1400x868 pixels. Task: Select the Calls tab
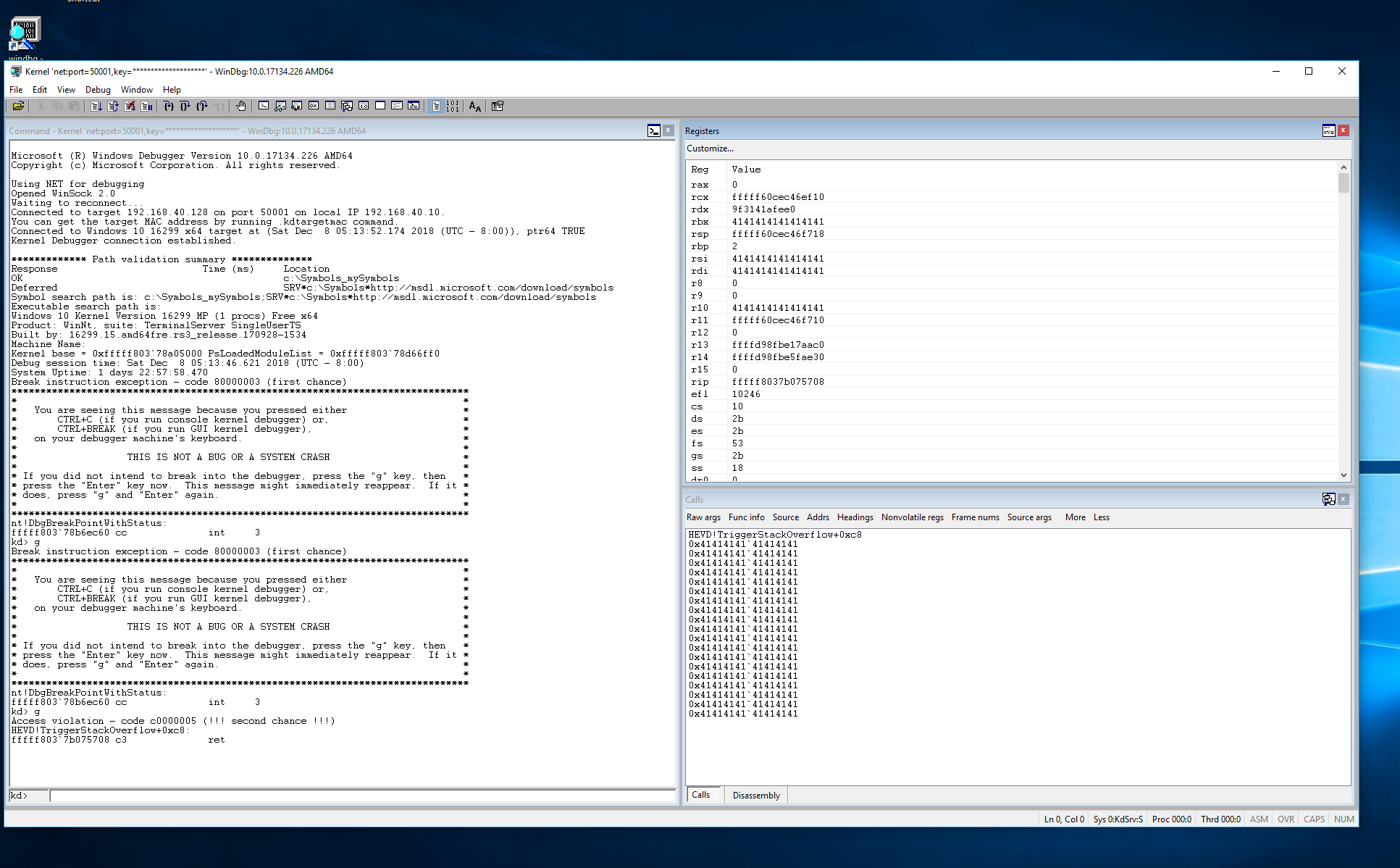pyautogui.click(x=701, y=795)
